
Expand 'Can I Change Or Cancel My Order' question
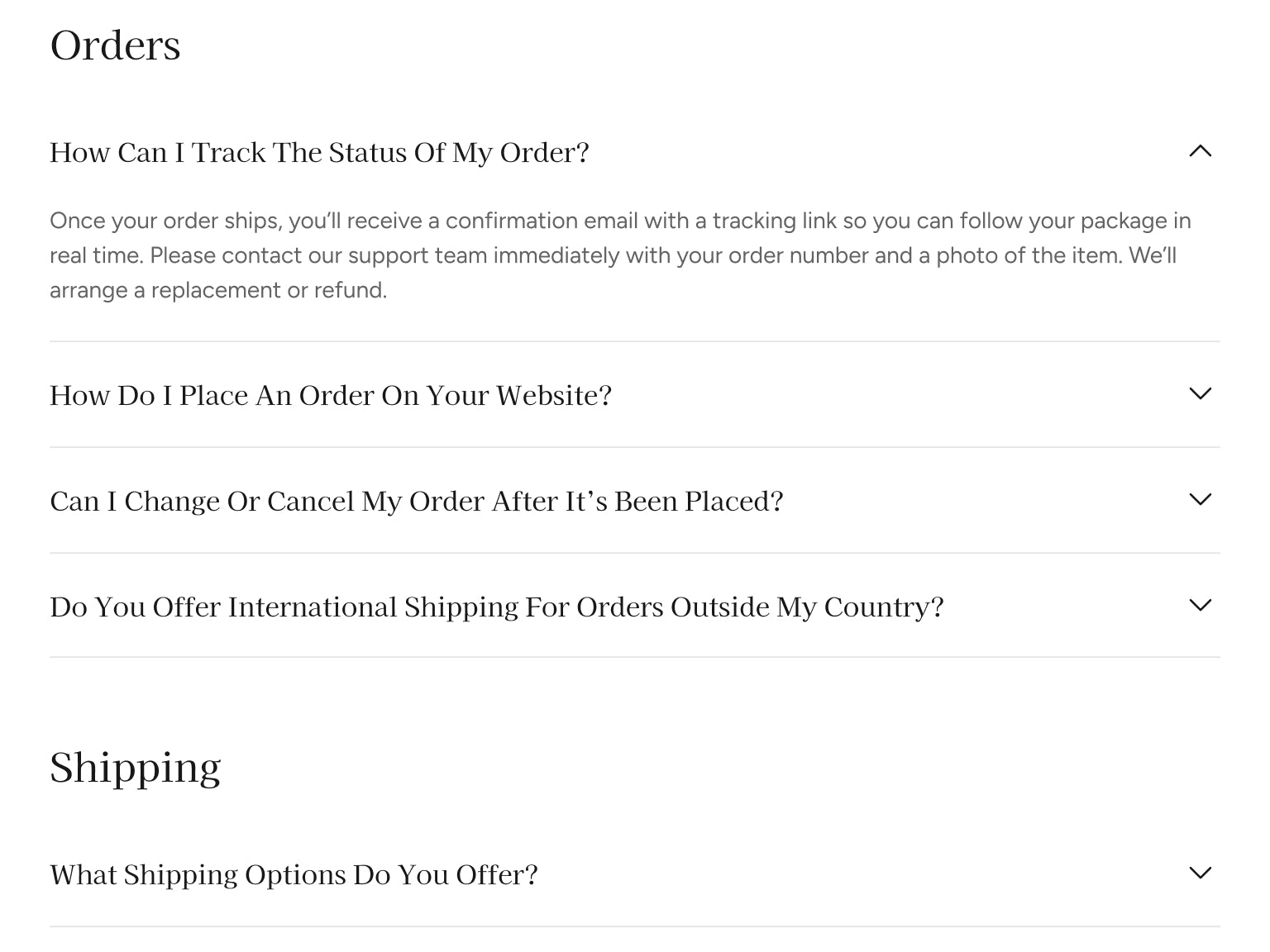tap(416, 502)
